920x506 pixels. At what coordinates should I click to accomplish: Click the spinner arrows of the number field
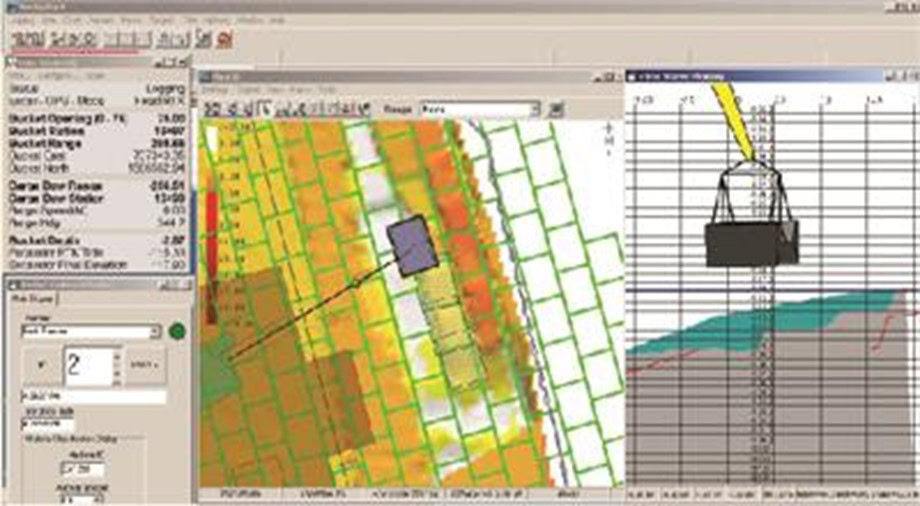116,367
